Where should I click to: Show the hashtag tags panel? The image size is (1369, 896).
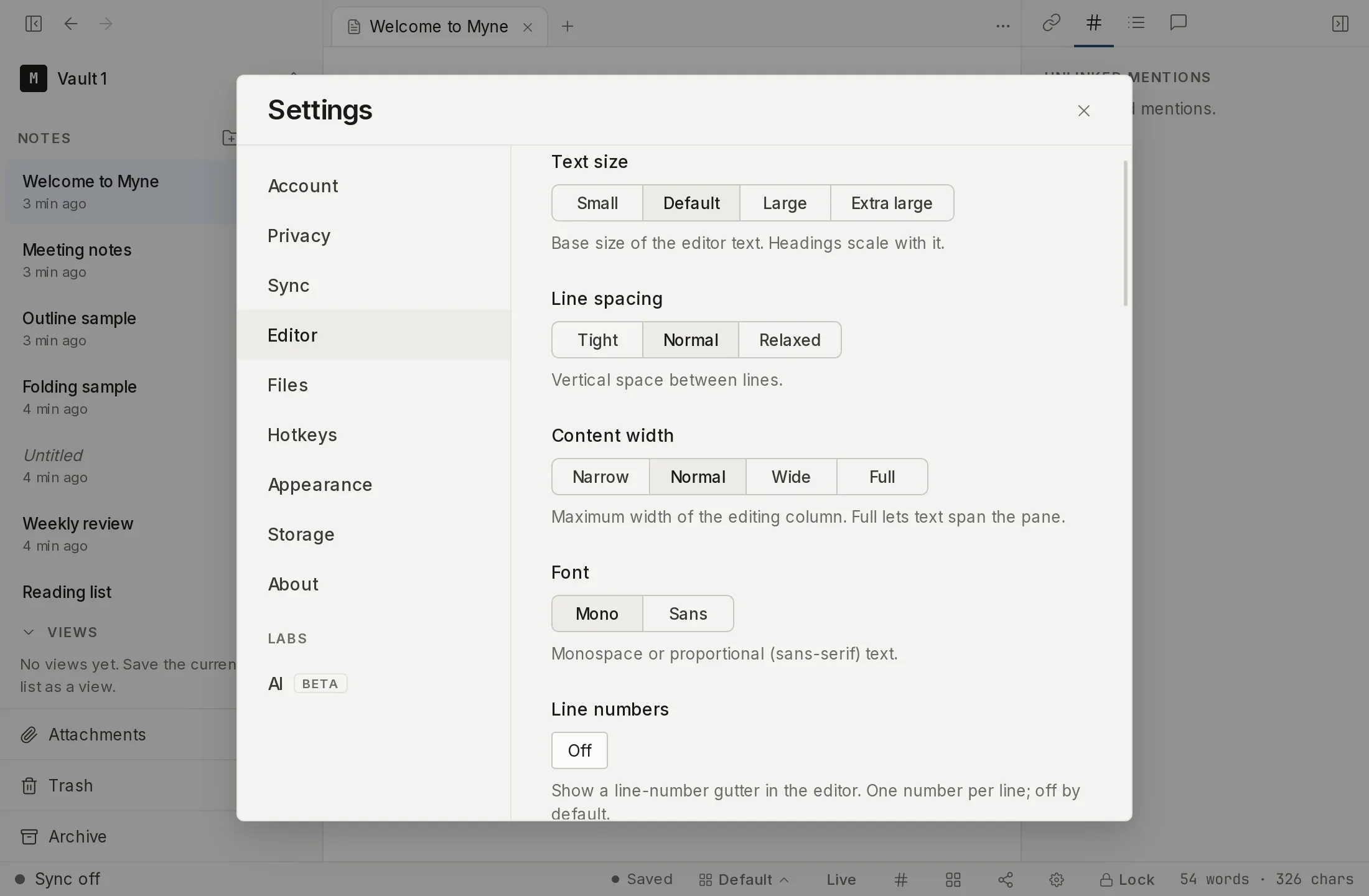(1093, 23)
